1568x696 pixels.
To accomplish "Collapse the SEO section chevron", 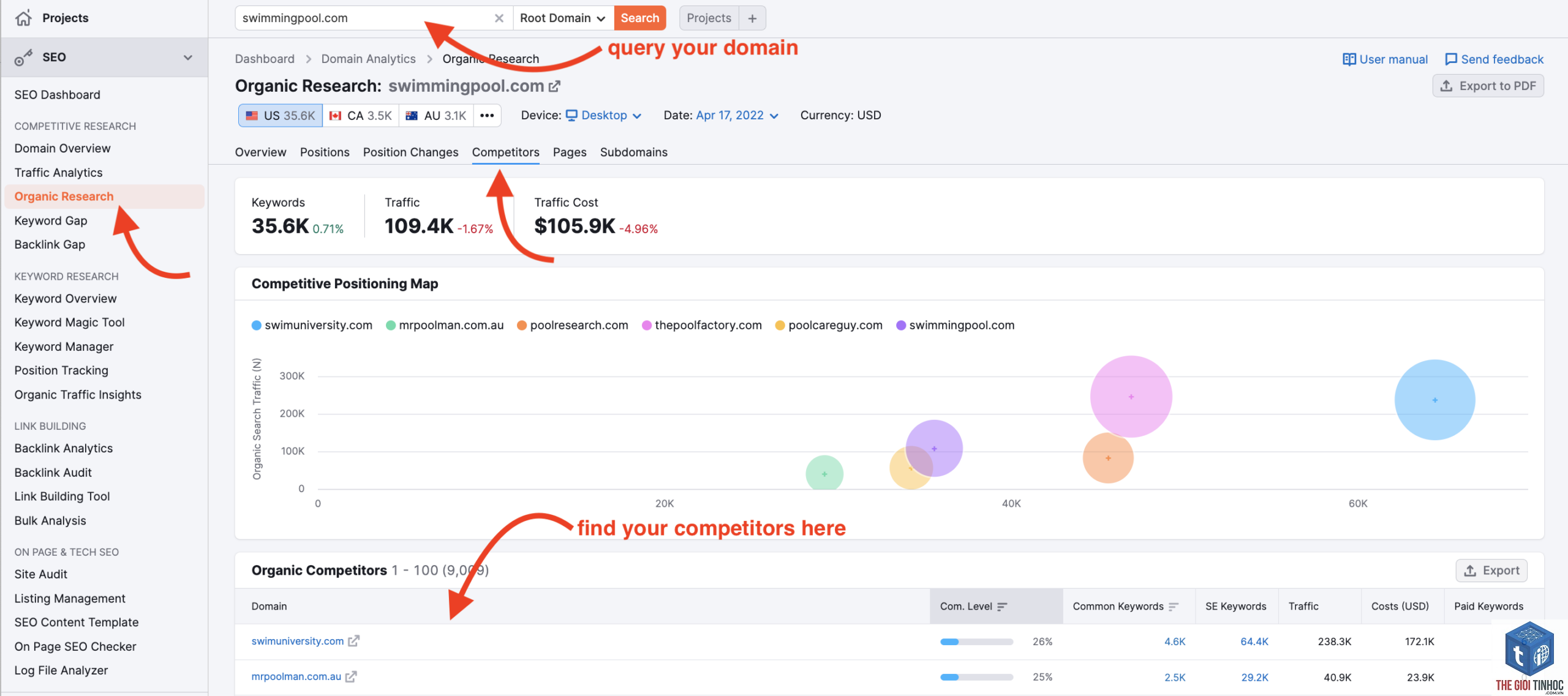I will click(x=188, y=58).
